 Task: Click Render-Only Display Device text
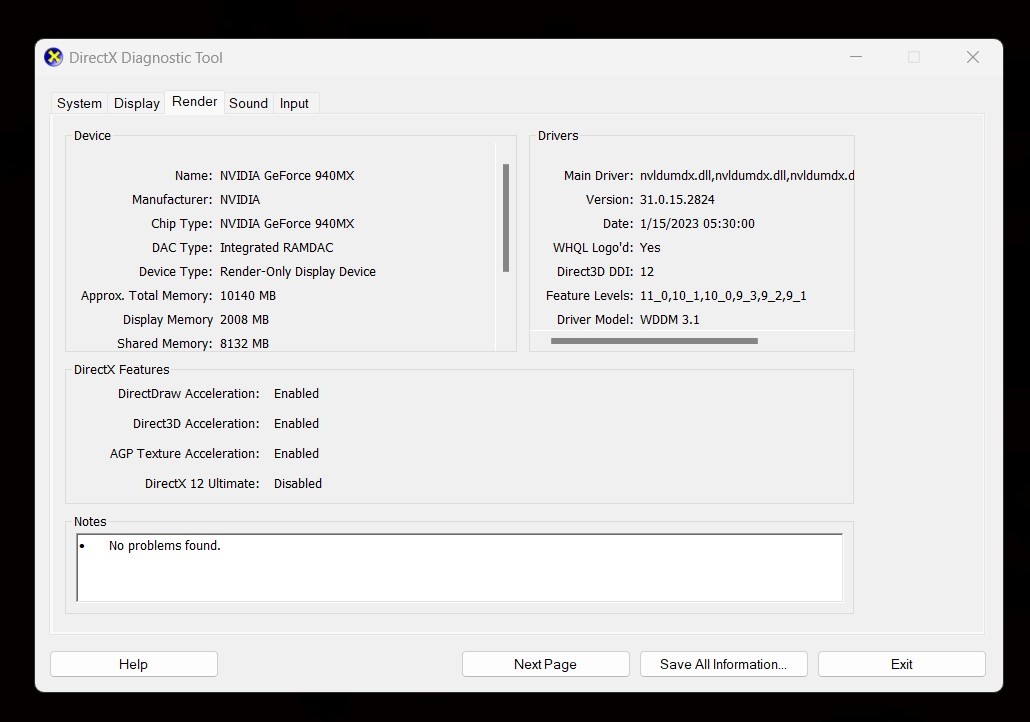click(298, 271)
